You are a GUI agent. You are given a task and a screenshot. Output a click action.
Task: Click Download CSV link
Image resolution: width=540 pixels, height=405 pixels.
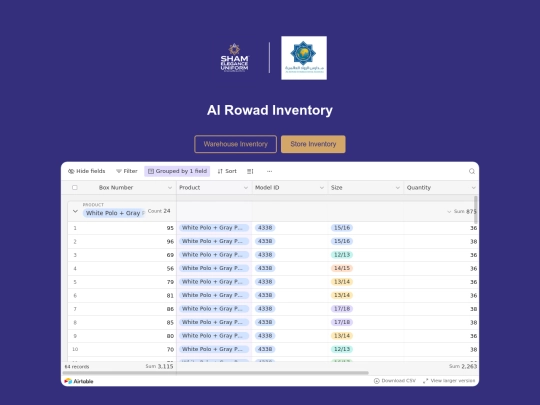click(x=395, y=381)
